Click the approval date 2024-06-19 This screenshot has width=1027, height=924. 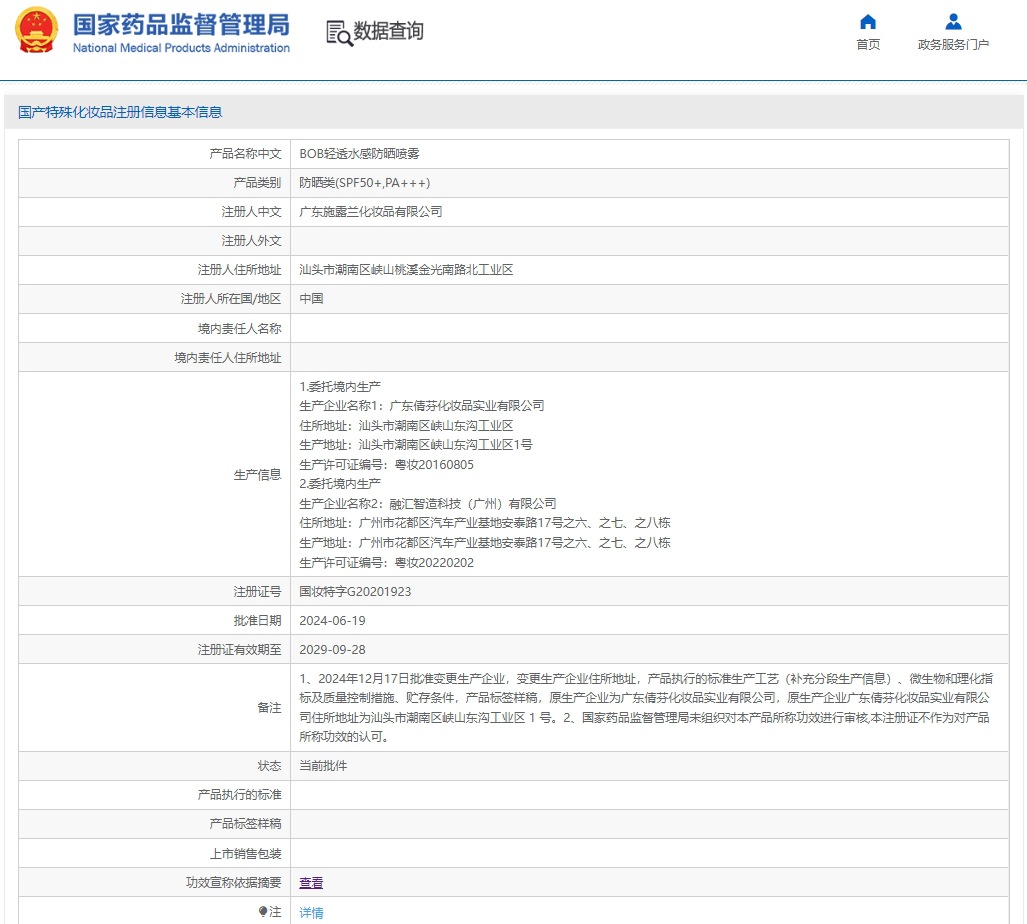[332, 621]
